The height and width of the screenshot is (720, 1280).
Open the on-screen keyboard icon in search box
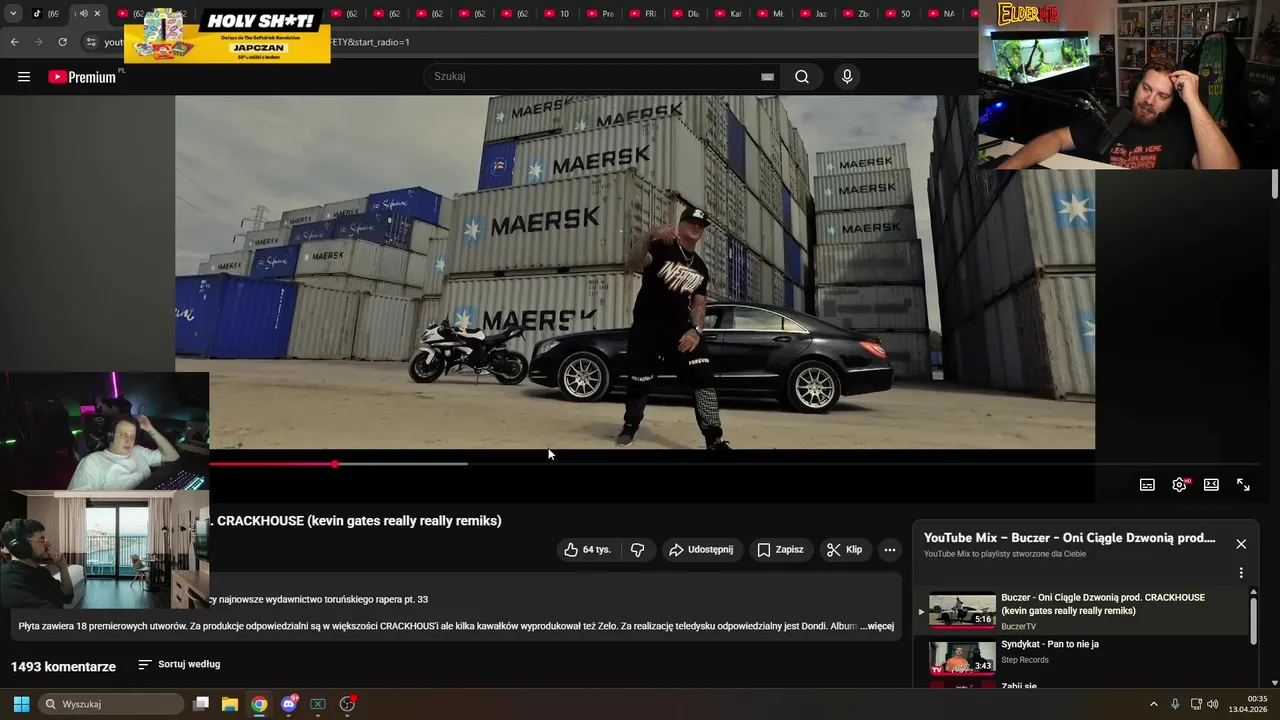767,77
